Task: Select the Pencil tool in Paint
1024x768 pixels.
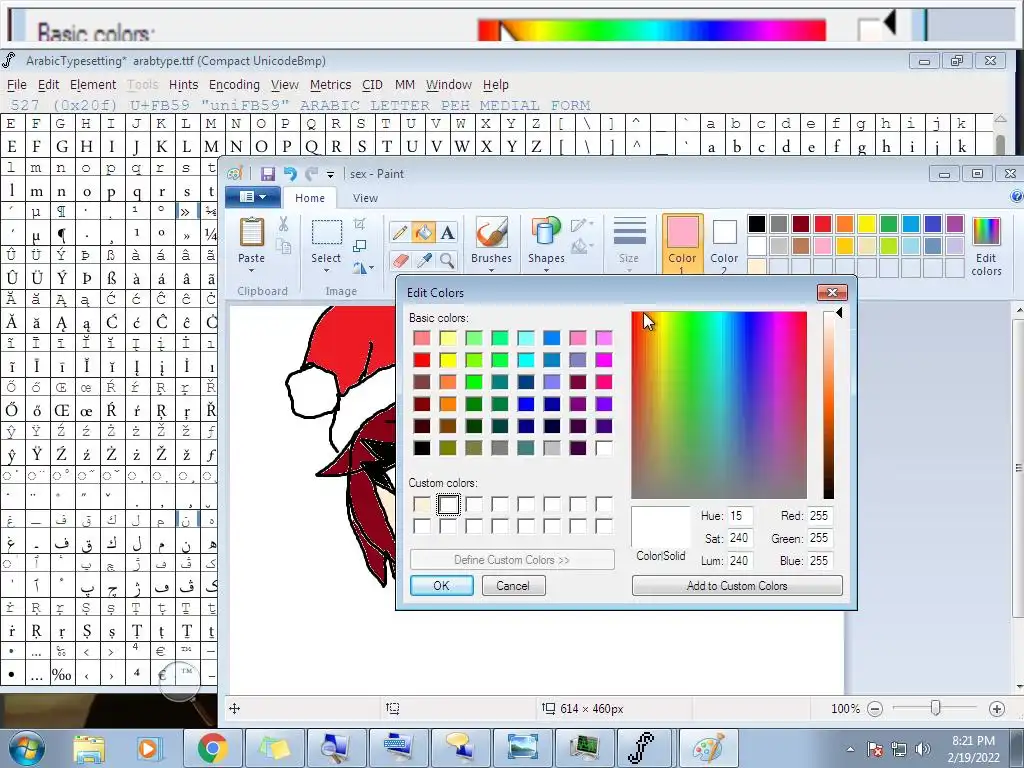Action: coord(400,232)
